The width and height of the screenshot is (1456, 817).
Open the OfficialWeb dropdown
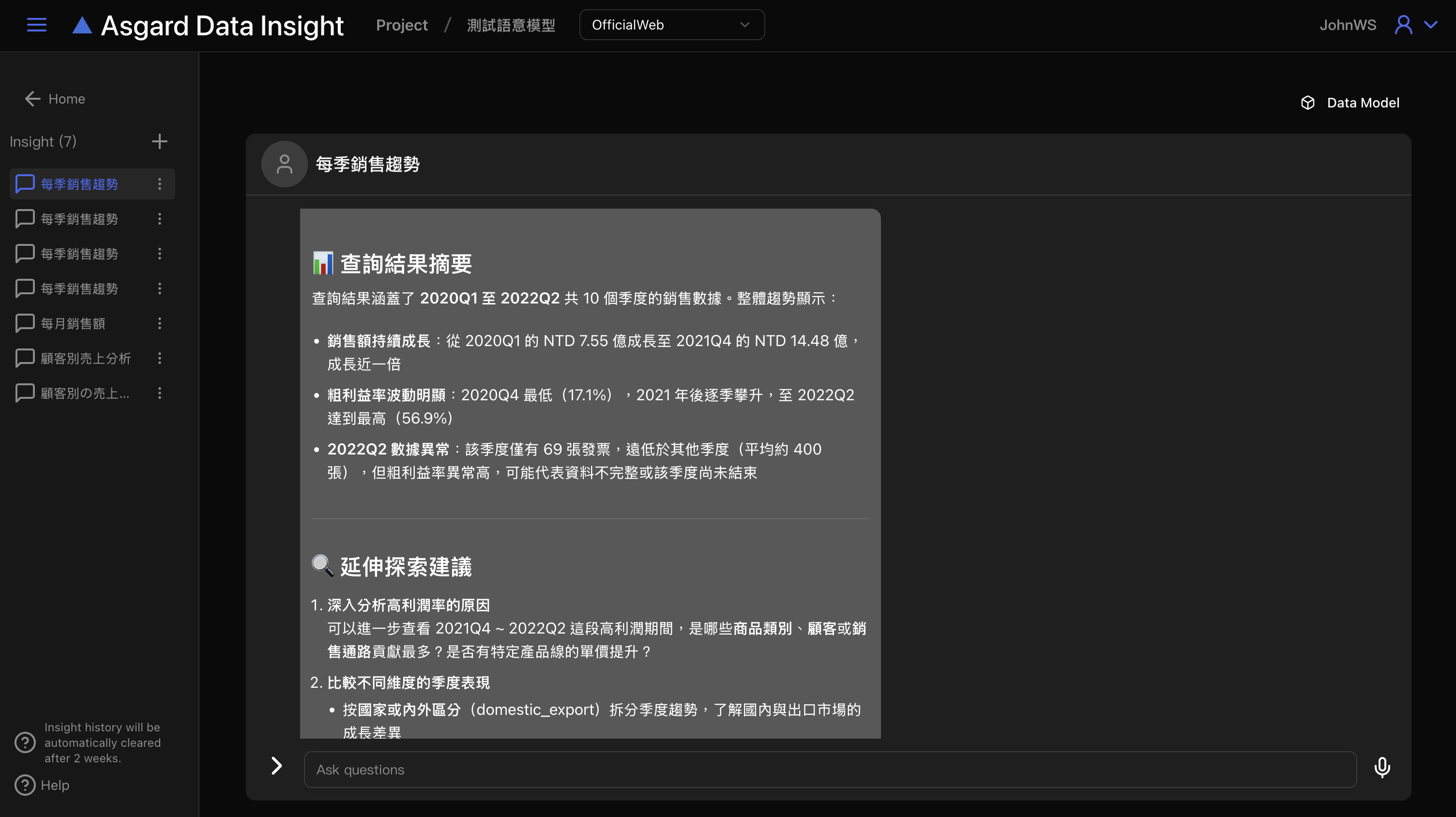[x=671, y=25]
